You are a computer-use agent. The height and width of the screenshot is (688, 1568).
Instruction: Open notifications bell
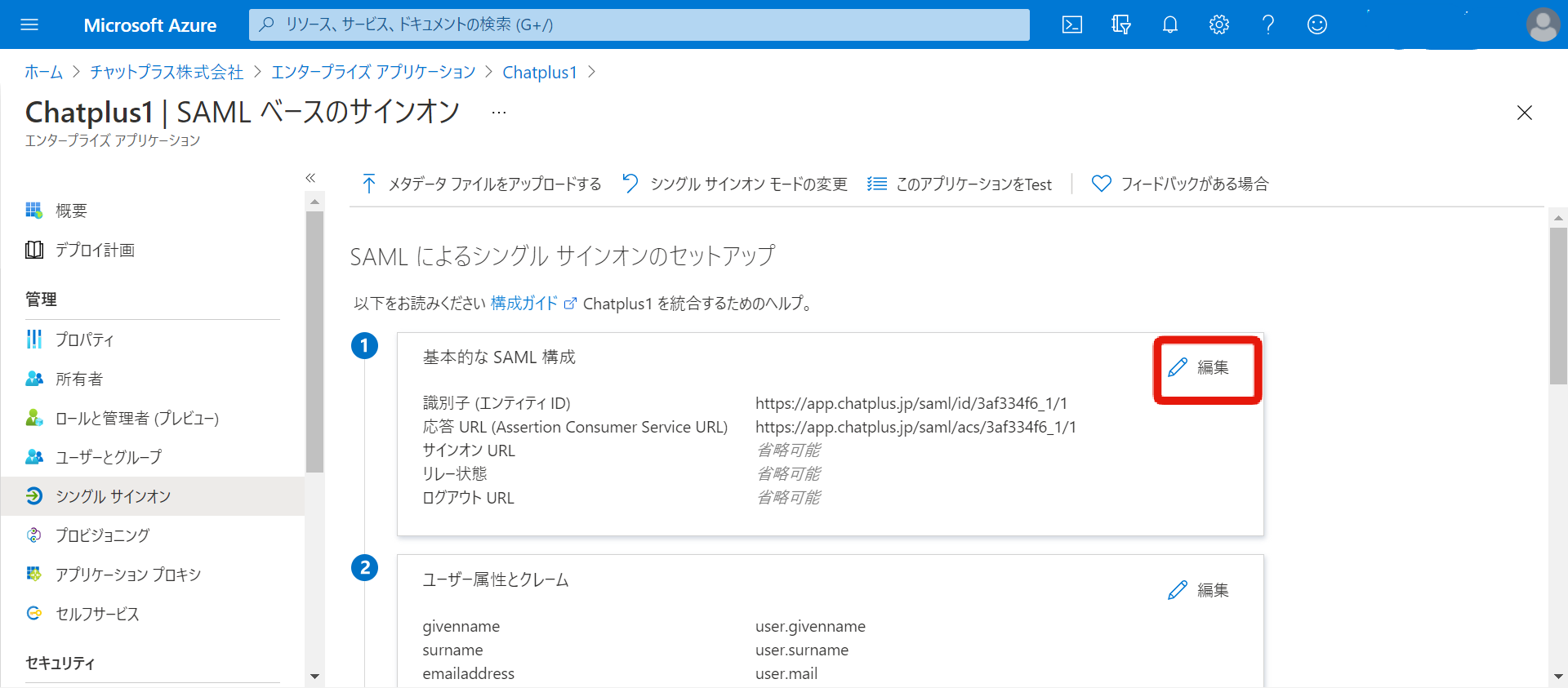click(x=1170, y=24)
